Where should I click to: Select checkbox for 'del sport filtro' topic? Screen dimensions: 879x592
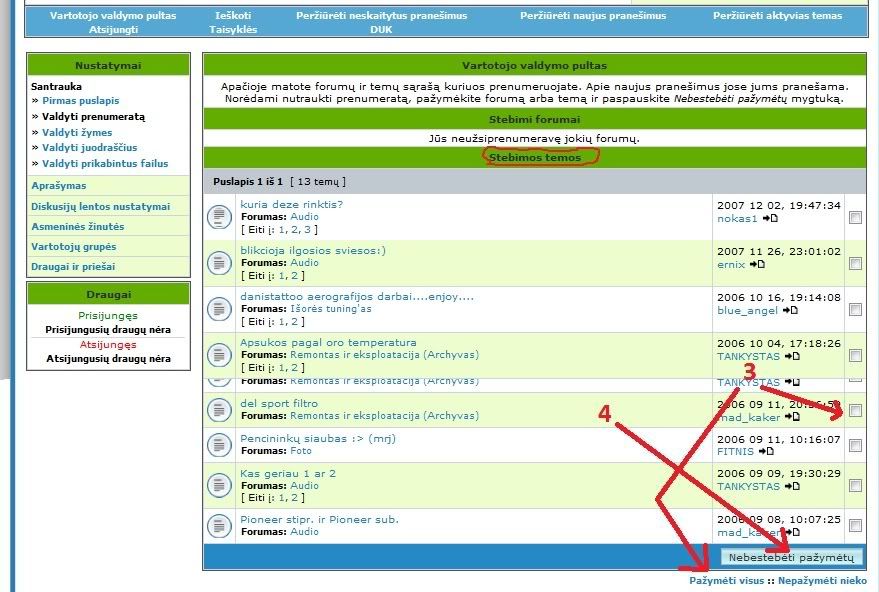point(855,410)
